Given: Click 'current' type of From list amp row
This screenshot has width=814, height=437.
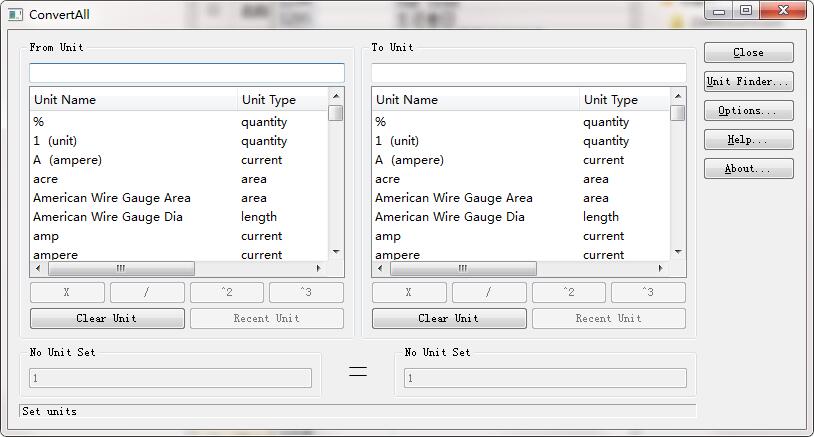Looking at the screenshot, I should point(261,236).
